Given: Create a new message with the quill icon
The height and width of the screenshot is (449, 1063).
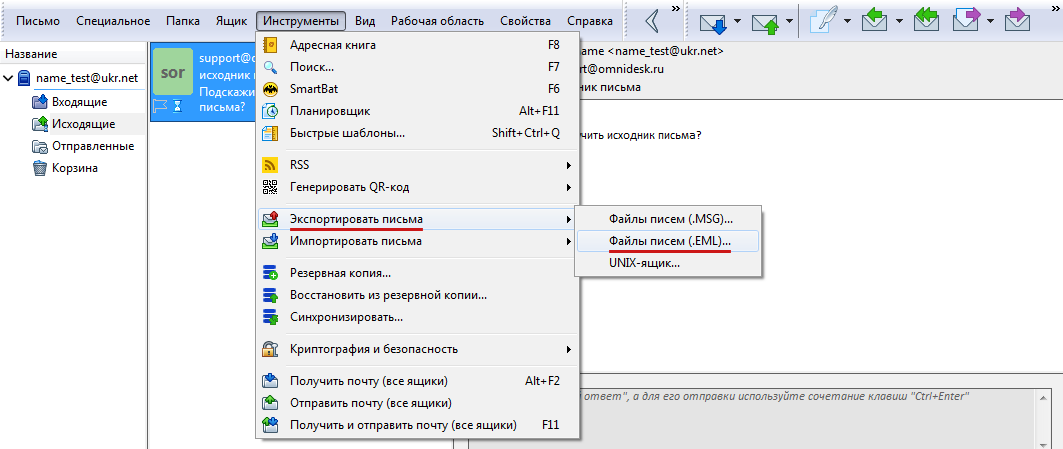Looking at the screenshot, I should pos(821,21).
